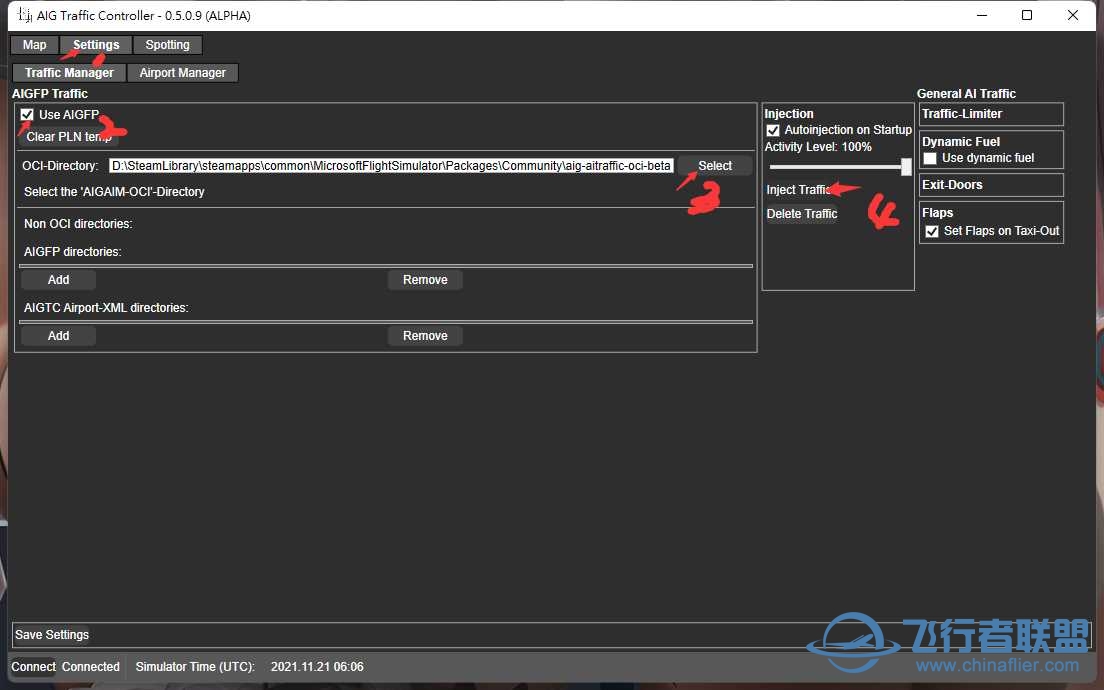Viewport: 1104px width, 690px height.
Task: Click the 'AIGFP Traffic' heading
Action: 50,94
